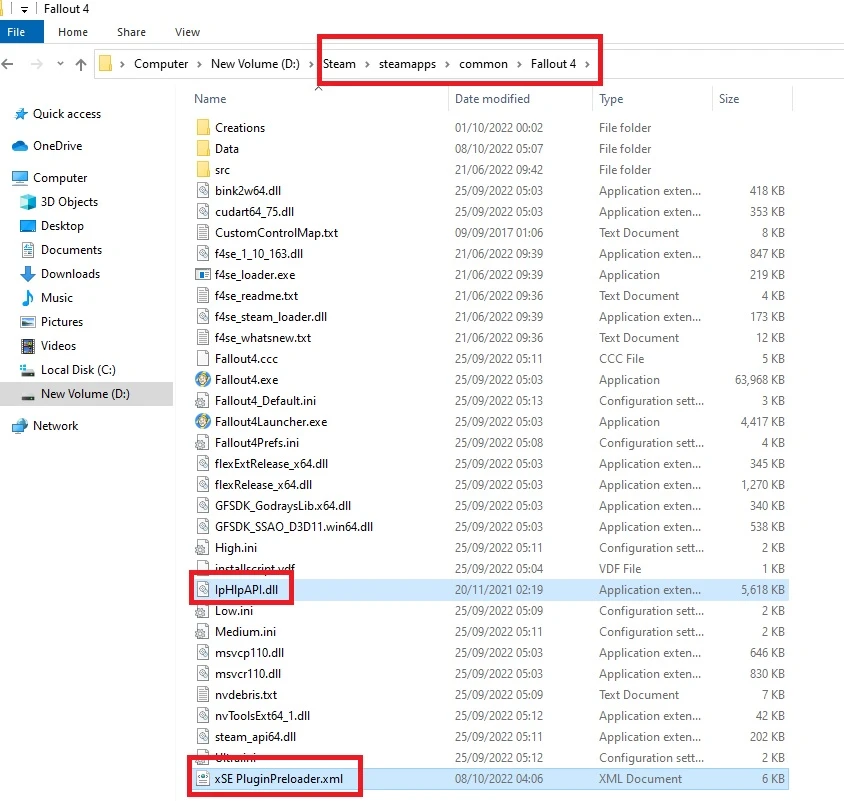The image size is (844, 801).
Task: Click the common breadcrumb segment
Action: [483, 64]
